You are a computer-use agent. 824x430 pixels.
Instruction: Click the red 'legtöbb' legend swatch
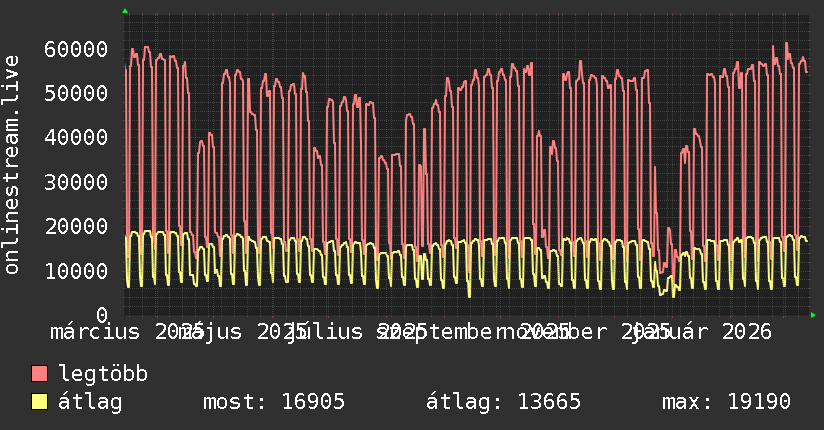pyautogui.click(x=39, y=374)
